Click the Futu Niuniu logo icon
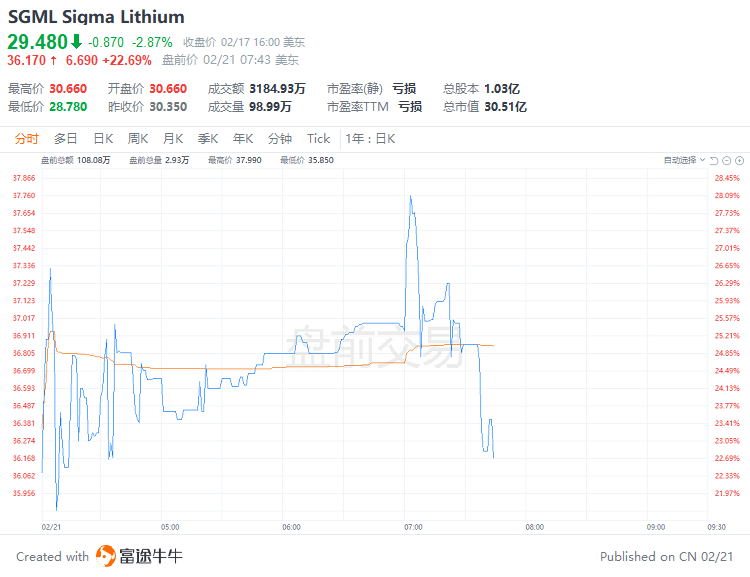Image resolution: width=750 pixels, height=577 pixels. [x=106, y=556]
